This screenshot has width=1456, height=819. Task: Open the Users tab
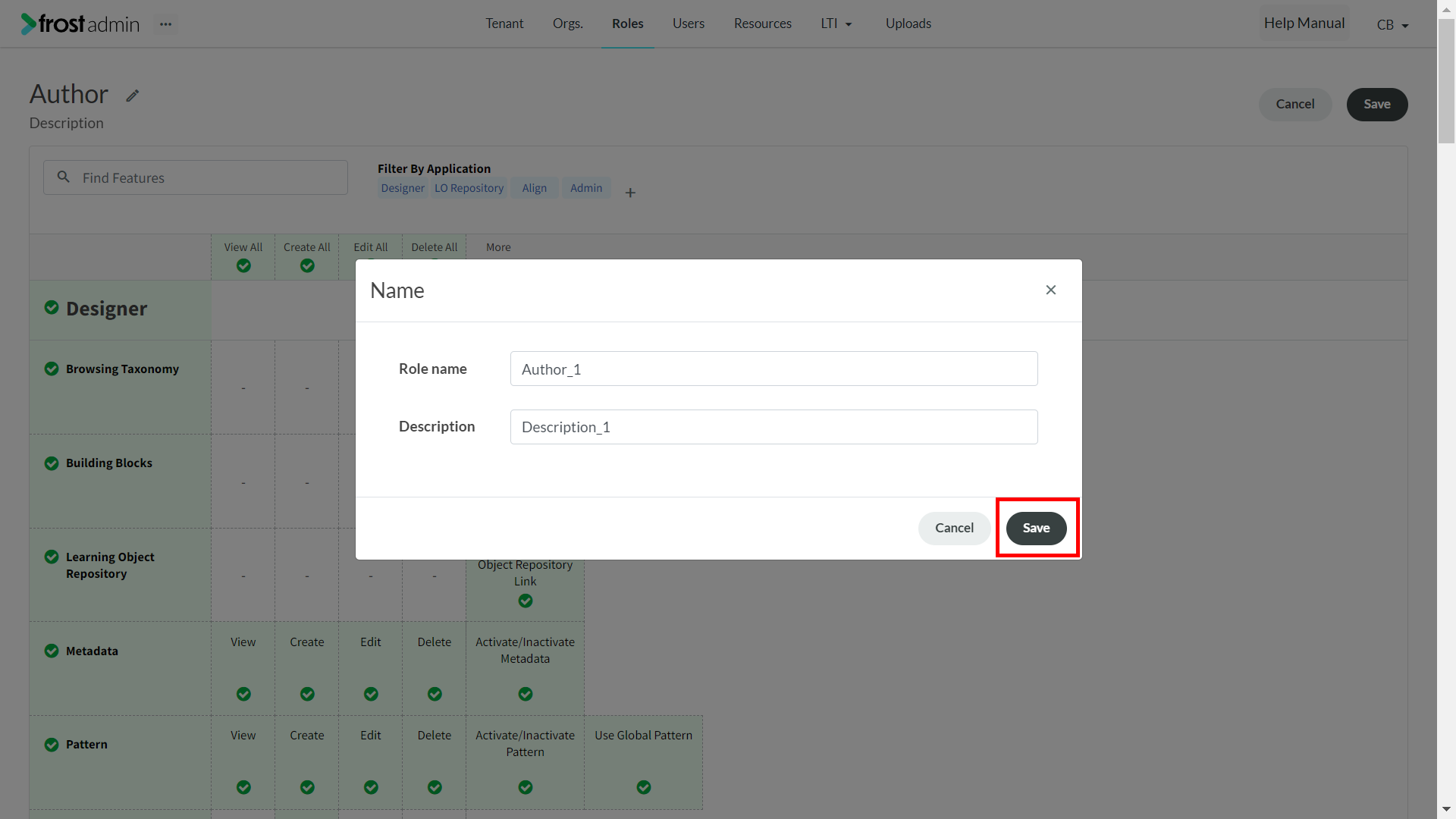[689, 24]
